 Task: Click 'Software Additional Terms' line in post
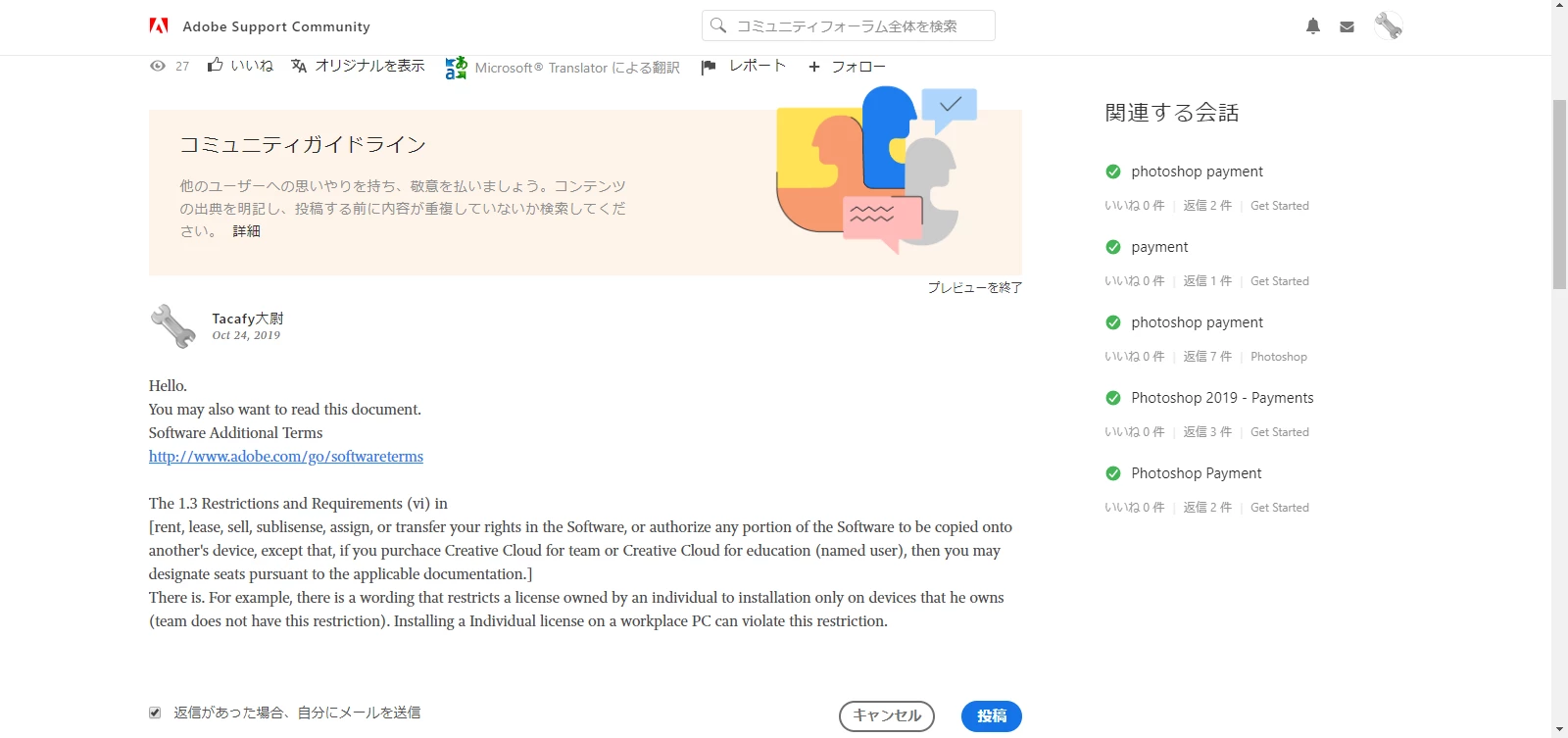pos(235,433)
